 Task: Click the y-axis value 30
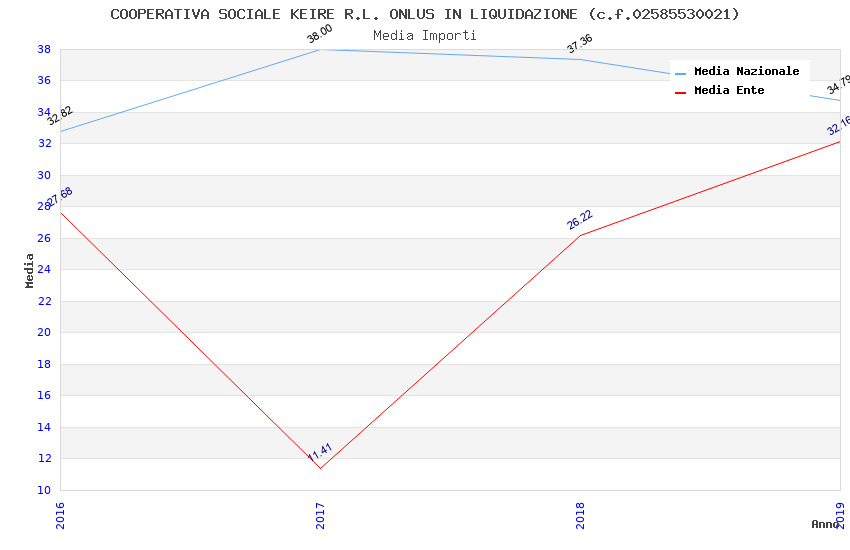pos(44,175)
